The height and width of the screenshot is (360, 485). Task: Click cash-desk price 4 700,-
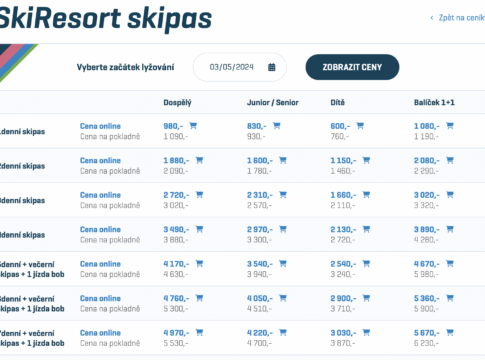coord(259,343)
